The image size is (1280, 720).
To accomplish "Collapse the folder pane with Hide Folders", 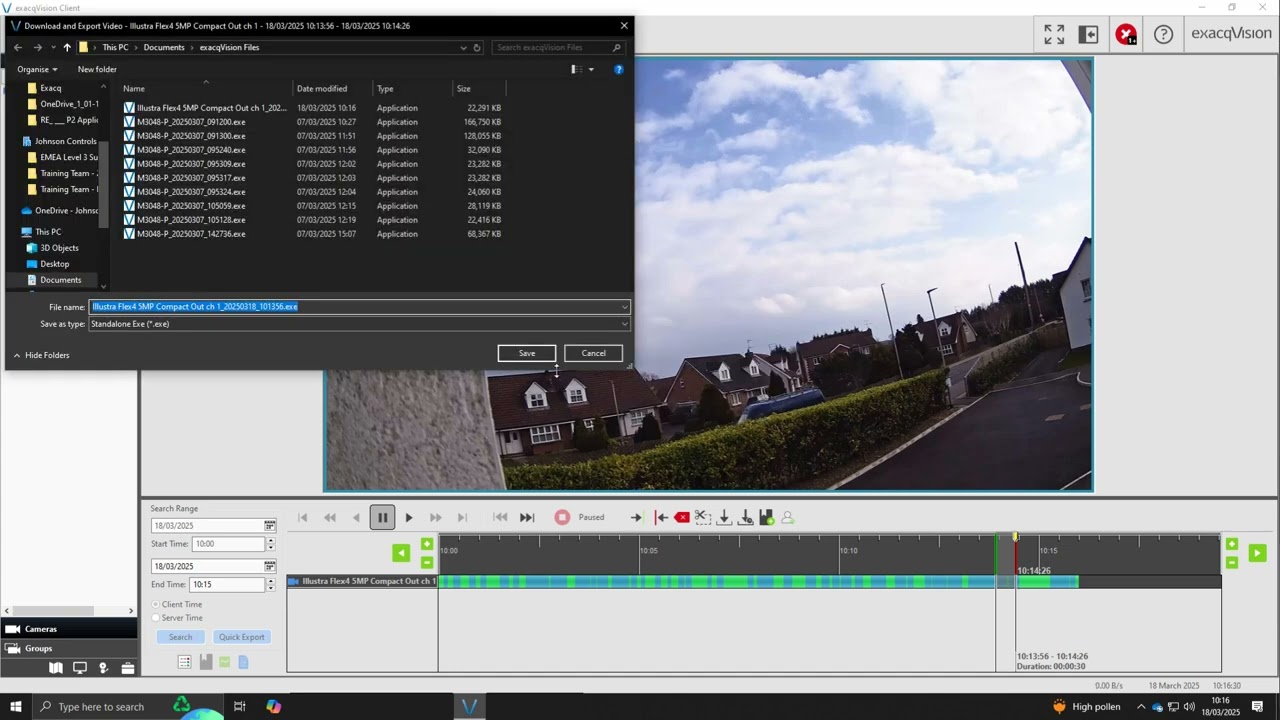I will pyautogui.click(x=41, y=355).
